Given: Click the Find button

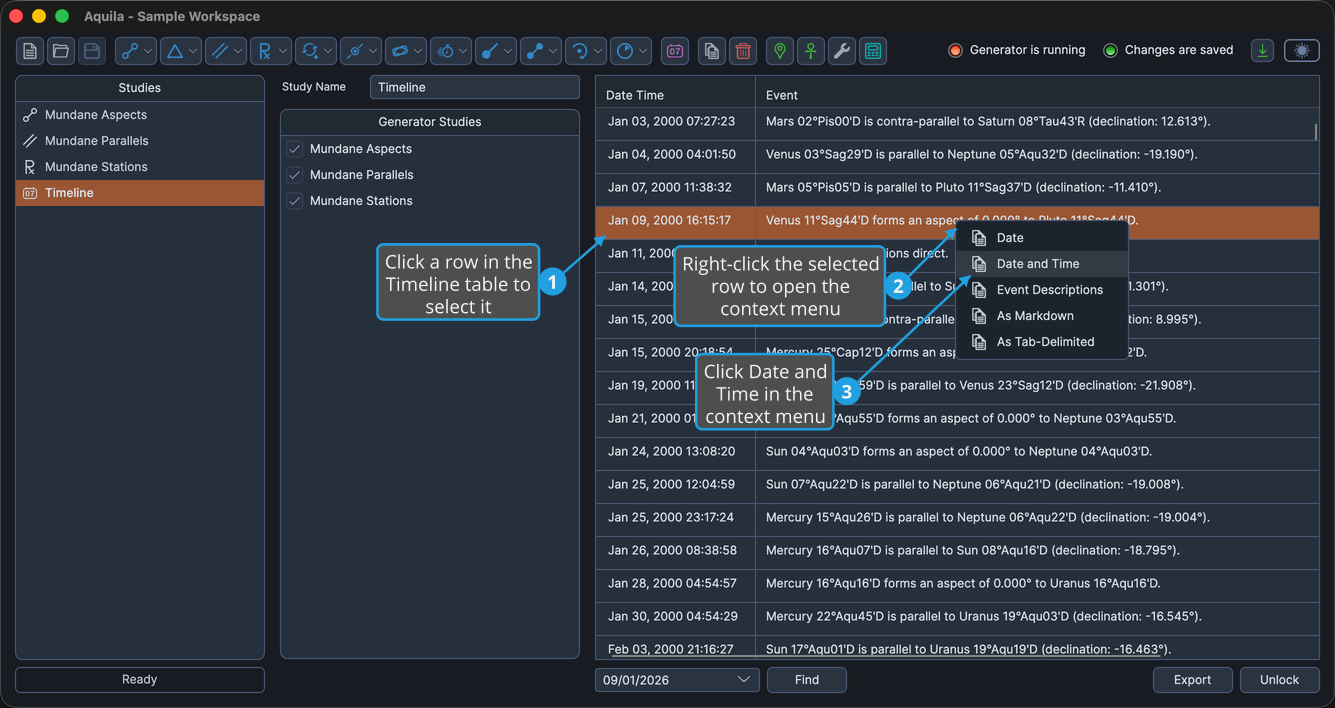Looking at the screenshot, I should [807, 680].
